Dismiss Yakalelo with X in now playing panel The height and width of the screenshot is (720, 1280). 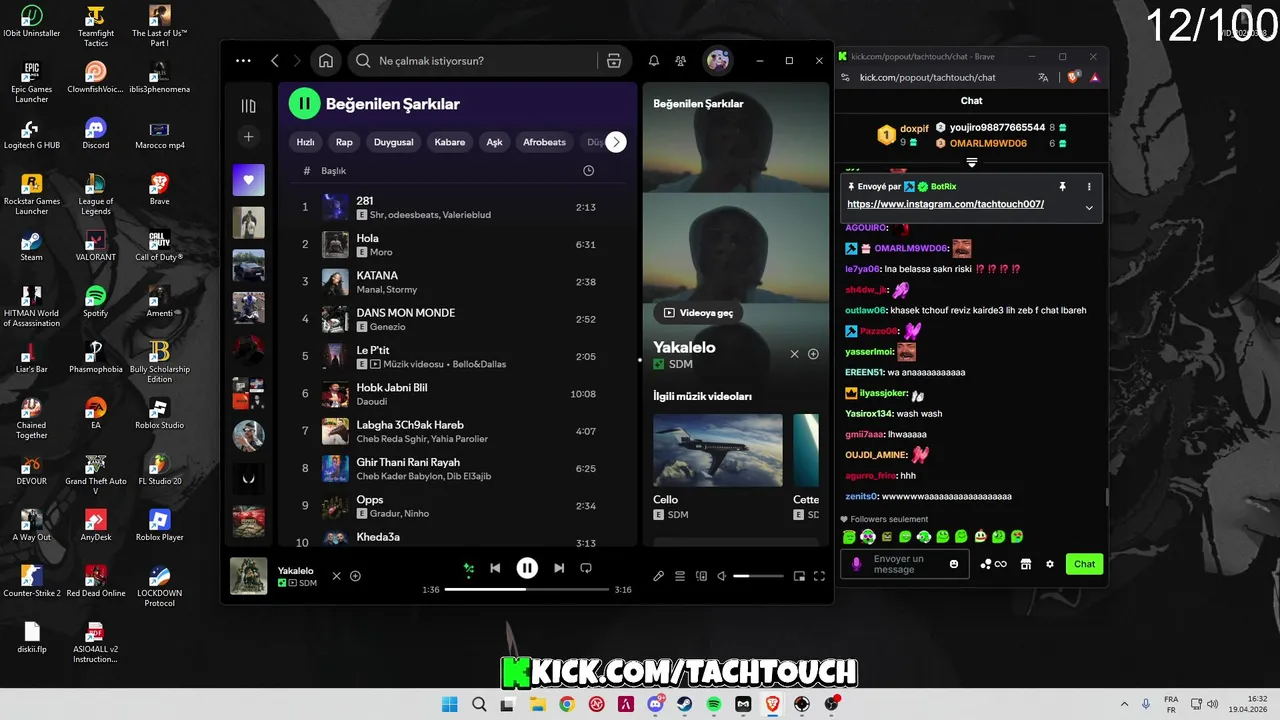tap(795, 354)
